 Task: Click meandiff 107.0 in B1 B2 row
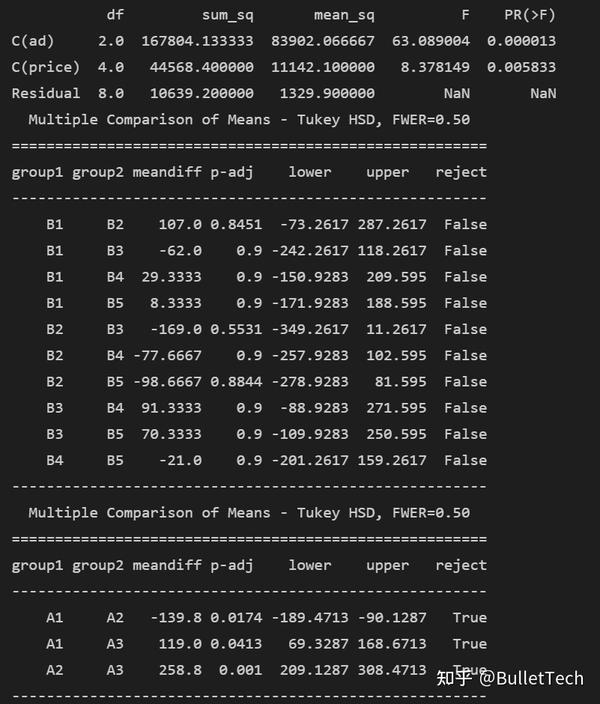click(x=180, y=224)
